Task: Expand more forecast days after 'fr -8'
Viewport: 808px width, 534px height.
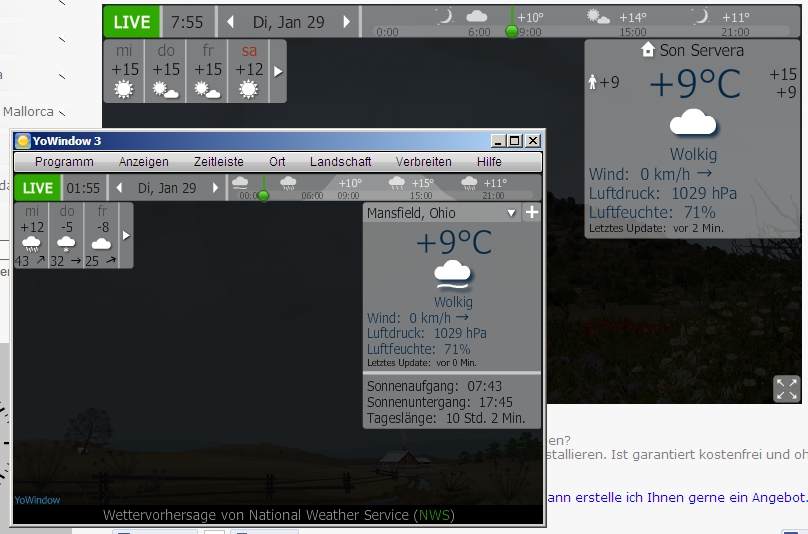Action: coord(126,236)
